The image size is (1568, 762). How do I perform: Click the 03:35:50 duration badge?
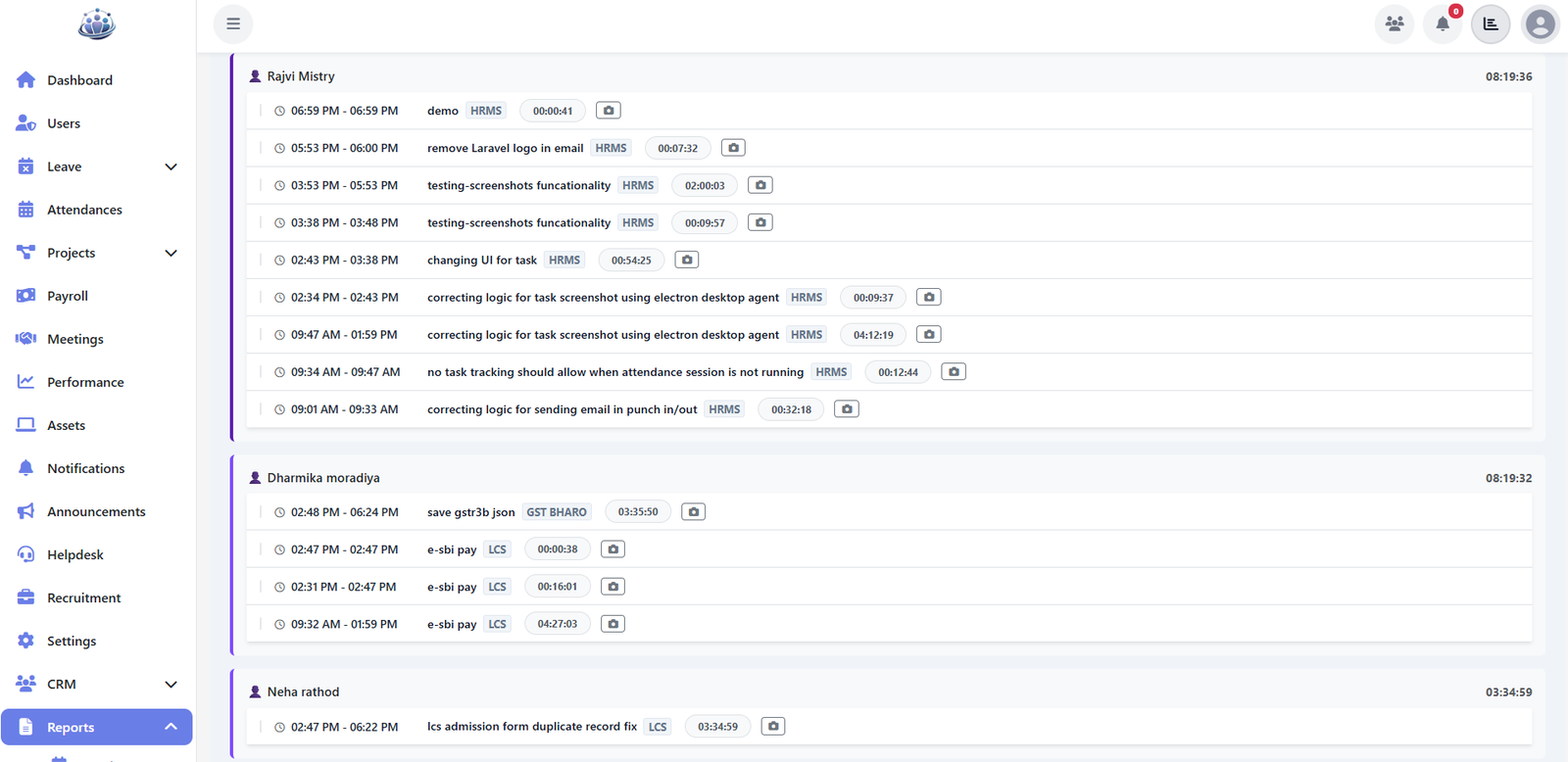[x=638, y=511]
